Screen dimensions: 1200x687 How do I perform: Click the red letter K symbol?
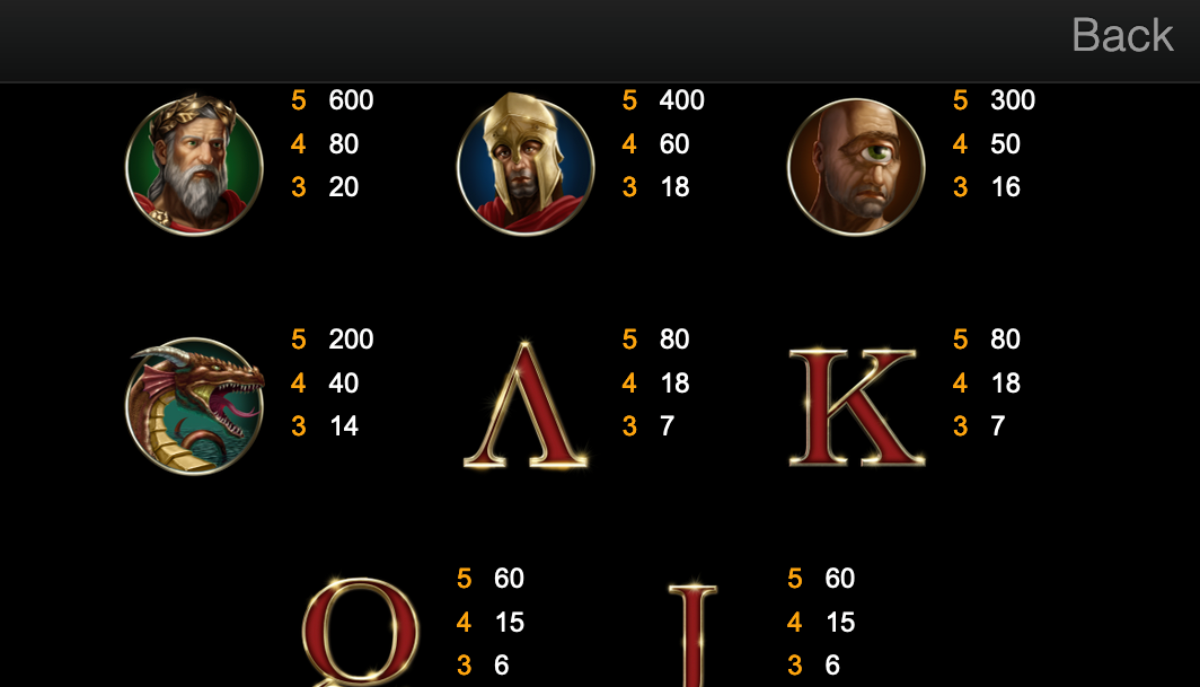pos(857,406)
